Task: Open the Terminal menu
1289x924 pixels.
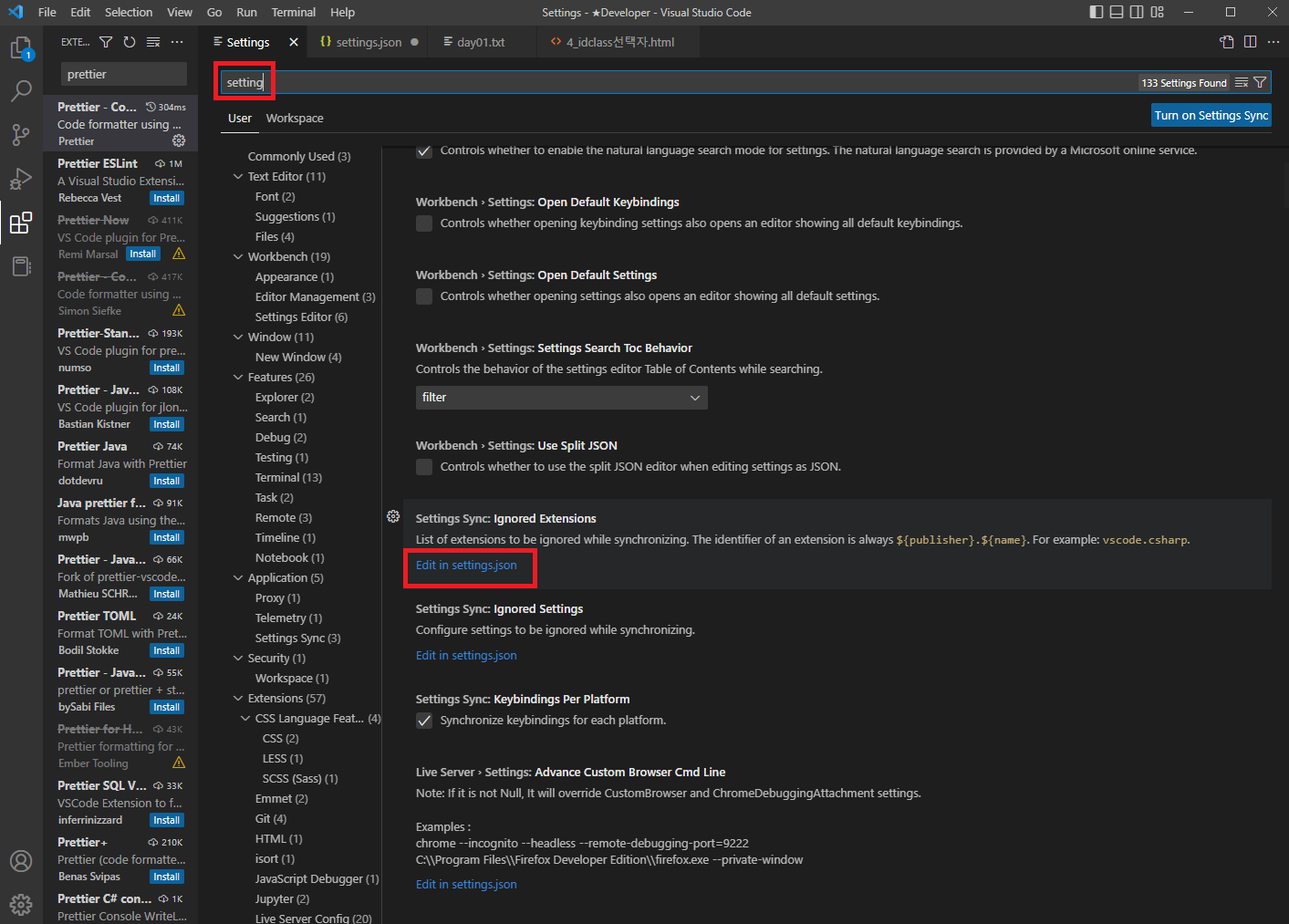Action: 294,12
